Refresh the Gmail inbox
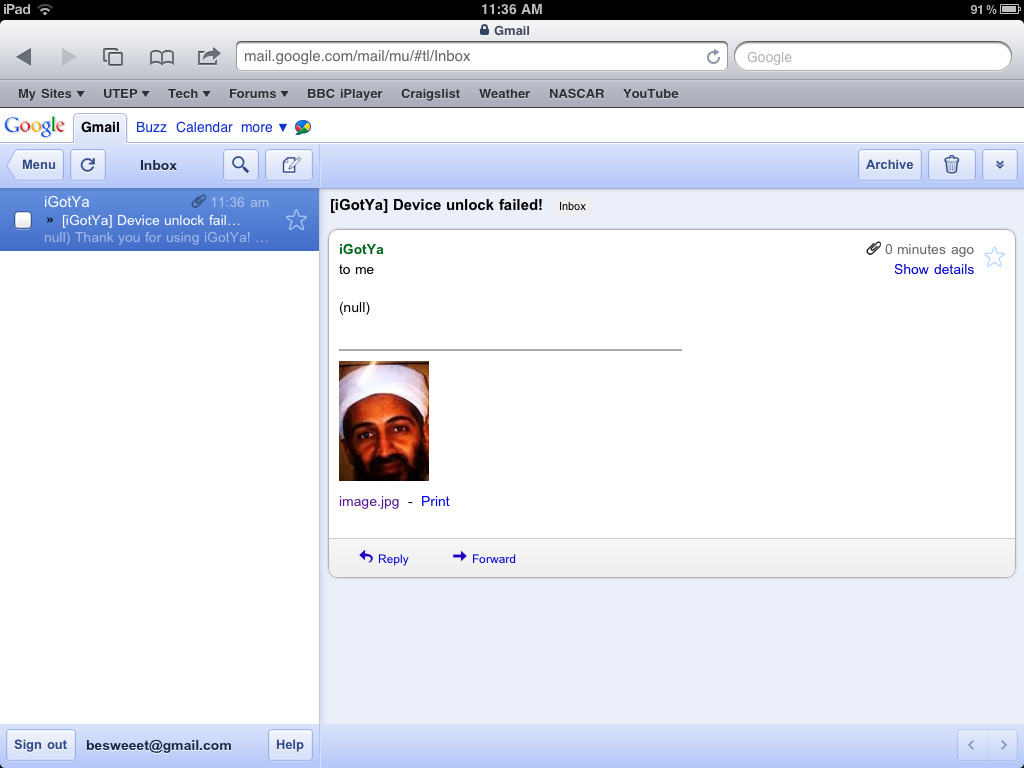1024x768 pixels. [88, 165]
